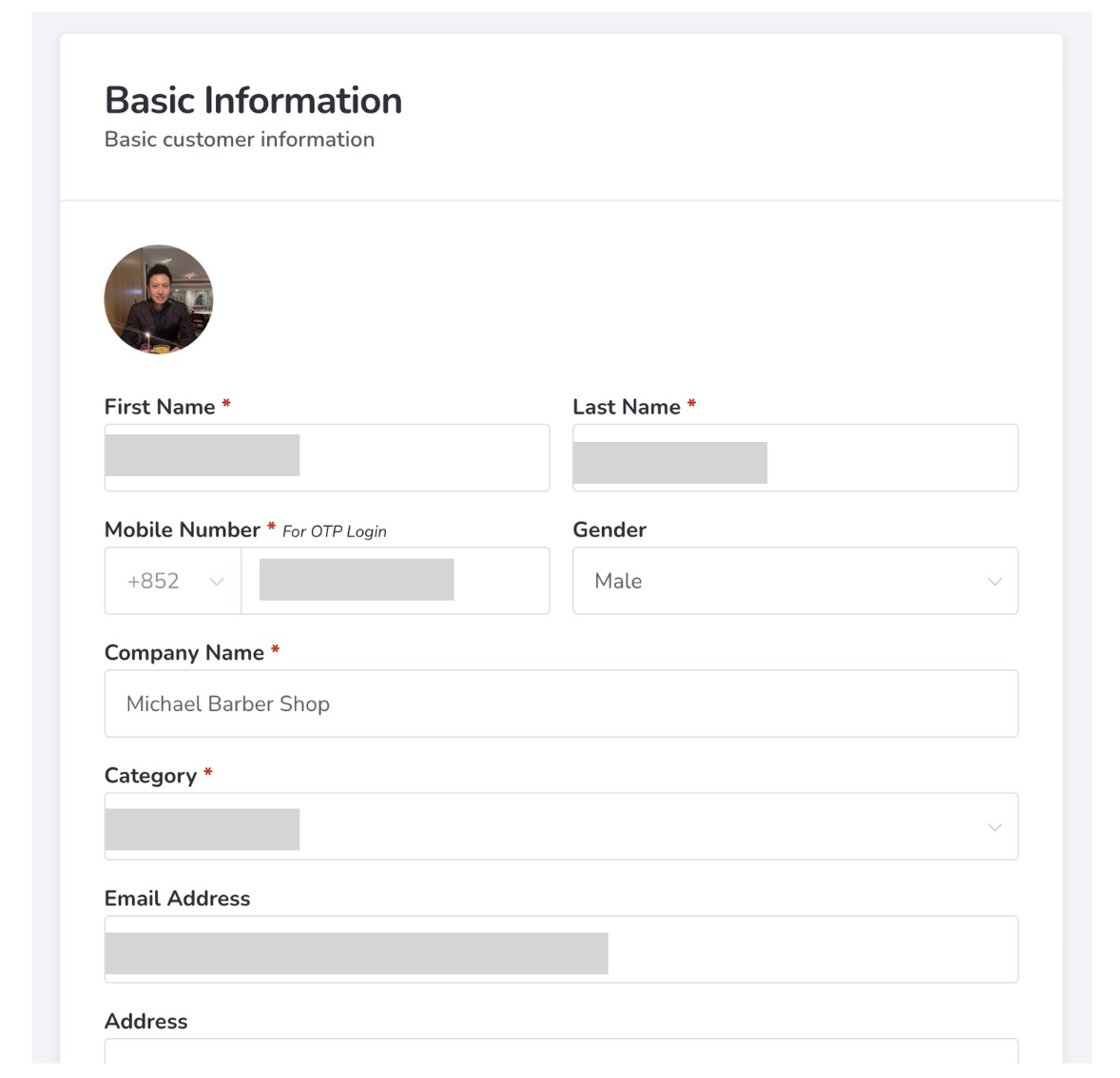This screenshot has width=1120, height=1078.
Task: Click the First Name input field
Action: (x=326, y=458)
